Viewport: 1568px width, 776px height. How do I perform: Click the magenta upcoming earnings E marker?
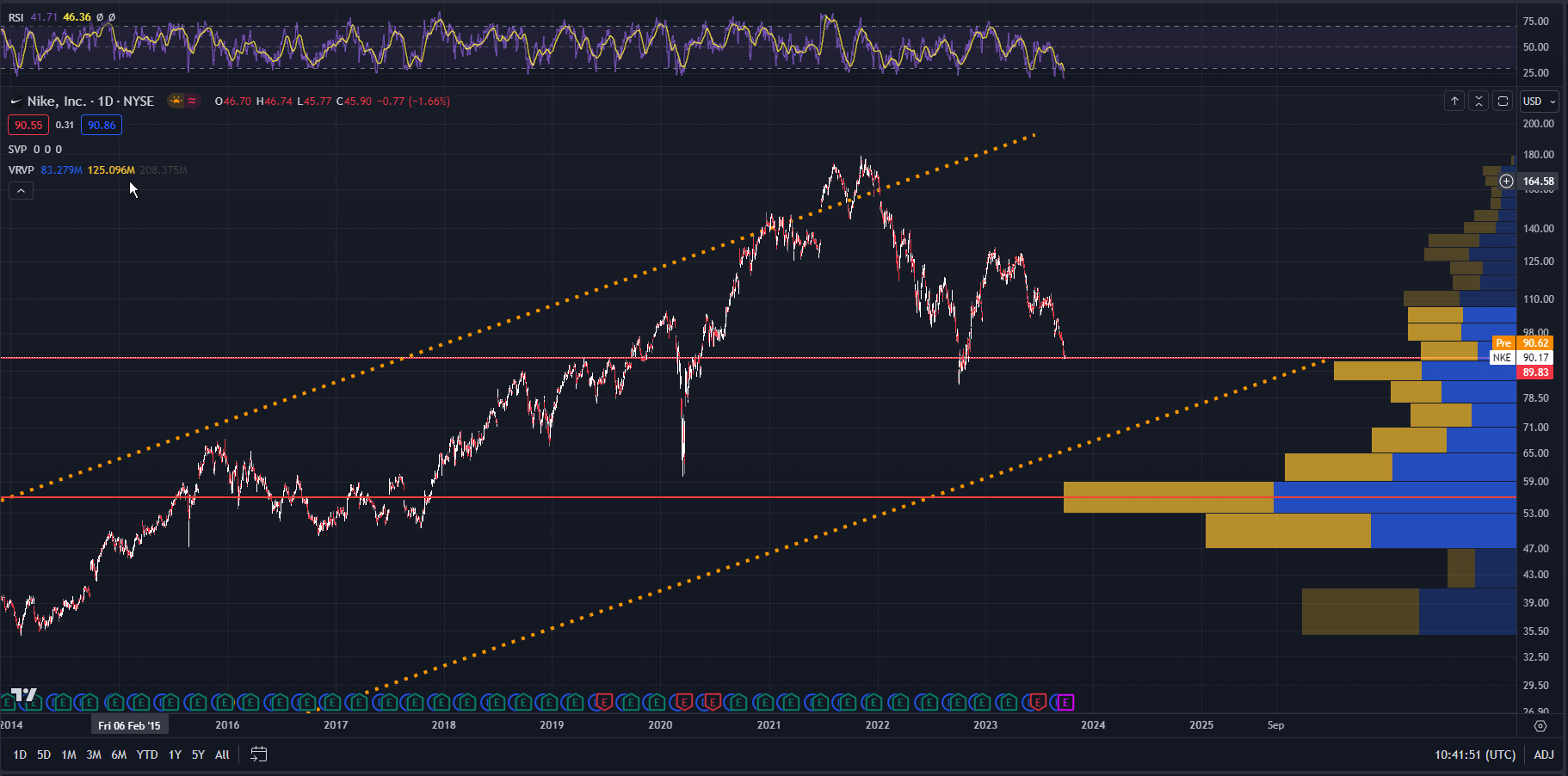click(1065, 703)
